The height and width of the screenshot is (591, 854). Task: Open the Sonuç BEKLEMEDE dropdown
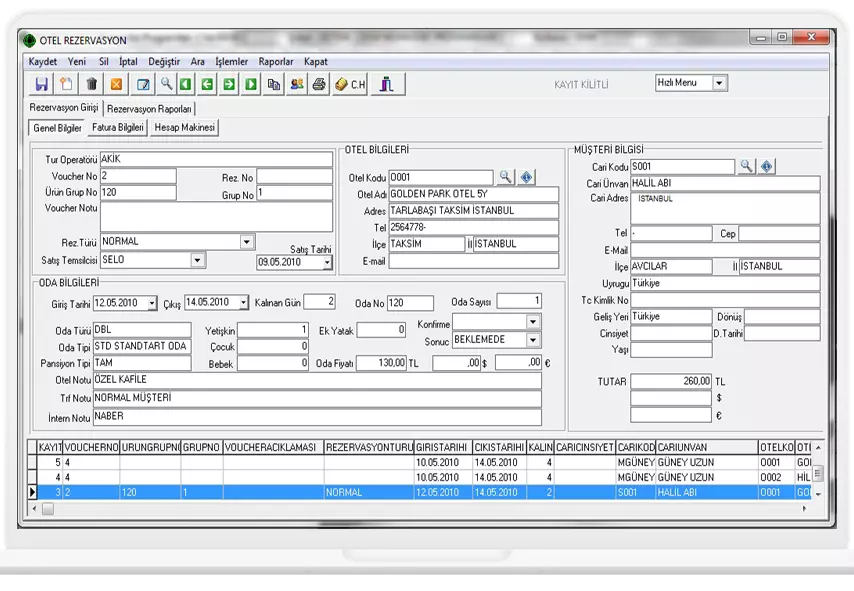(x=533, y=340)
